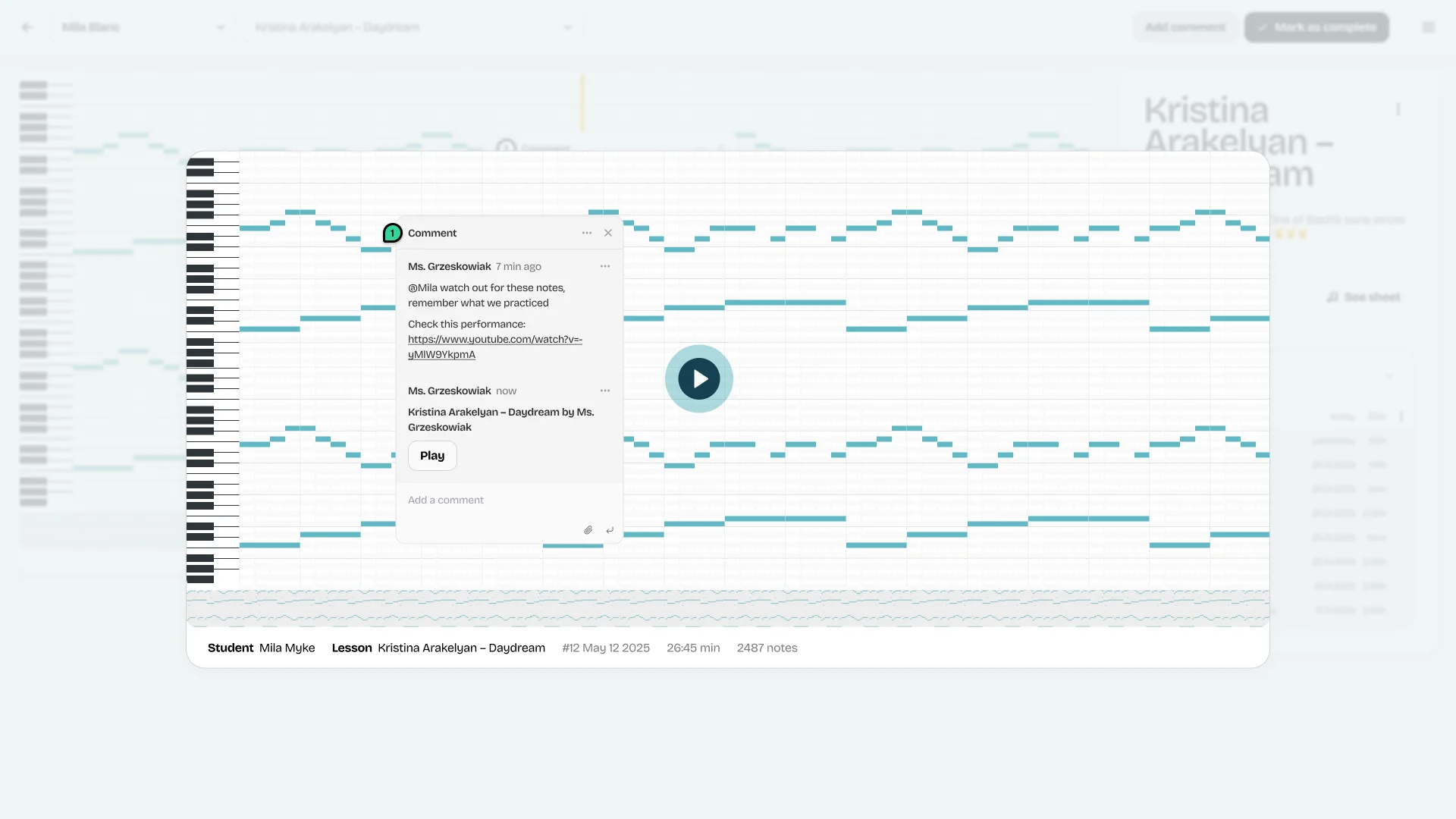Click Mark as complete button

(x=1316, y=27)
